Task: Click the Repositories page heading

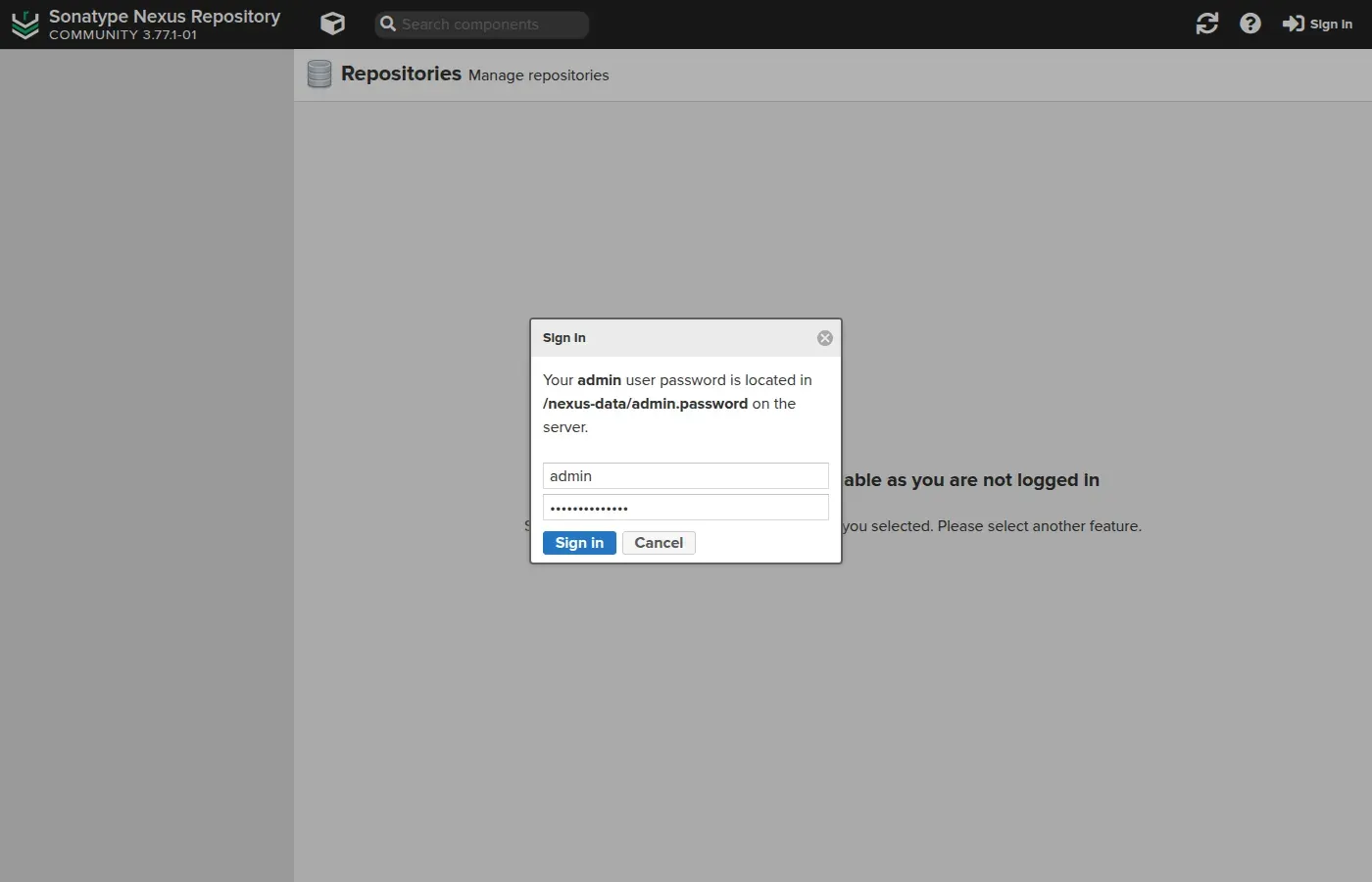Action: click(401, 73)
